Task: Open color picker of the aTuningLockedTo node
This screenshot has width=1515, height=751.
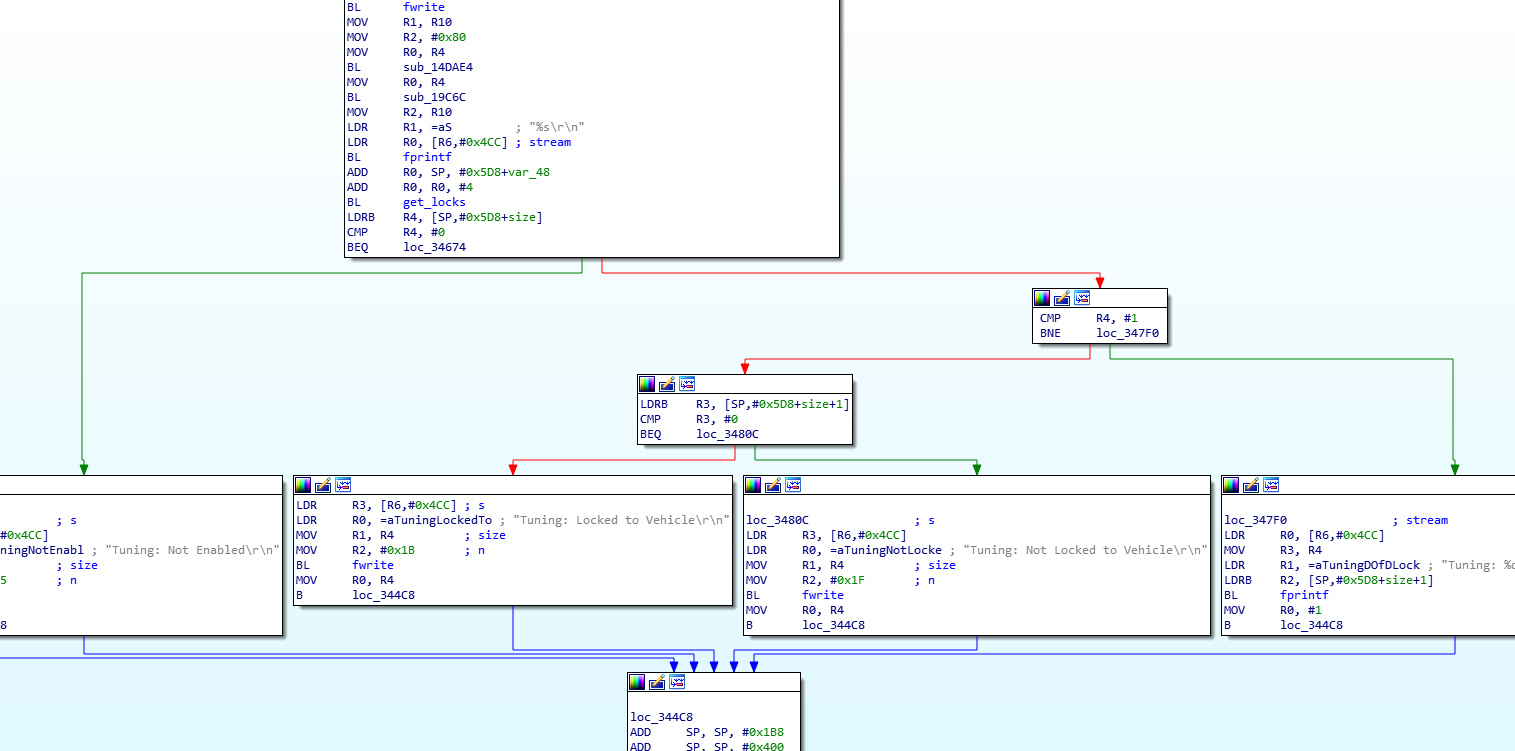Action: [x=303, y=485]
